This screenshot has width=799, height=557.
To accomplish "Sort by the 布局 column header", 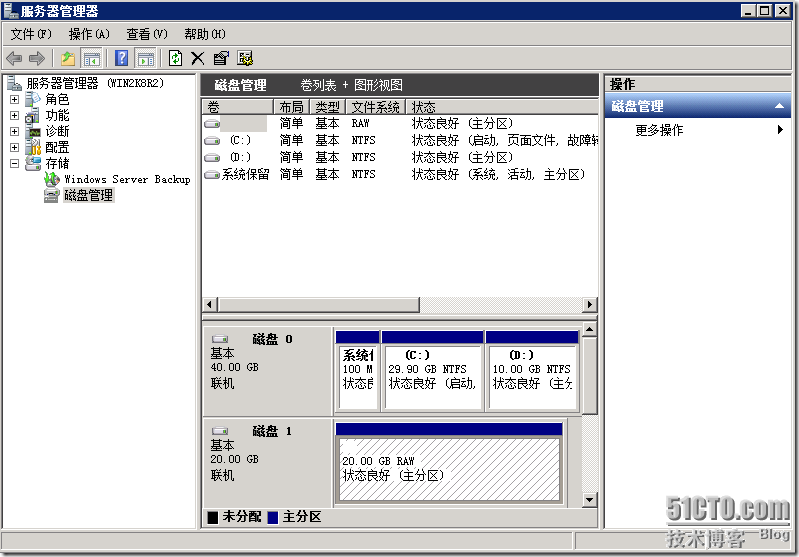I will pos(292,107).
